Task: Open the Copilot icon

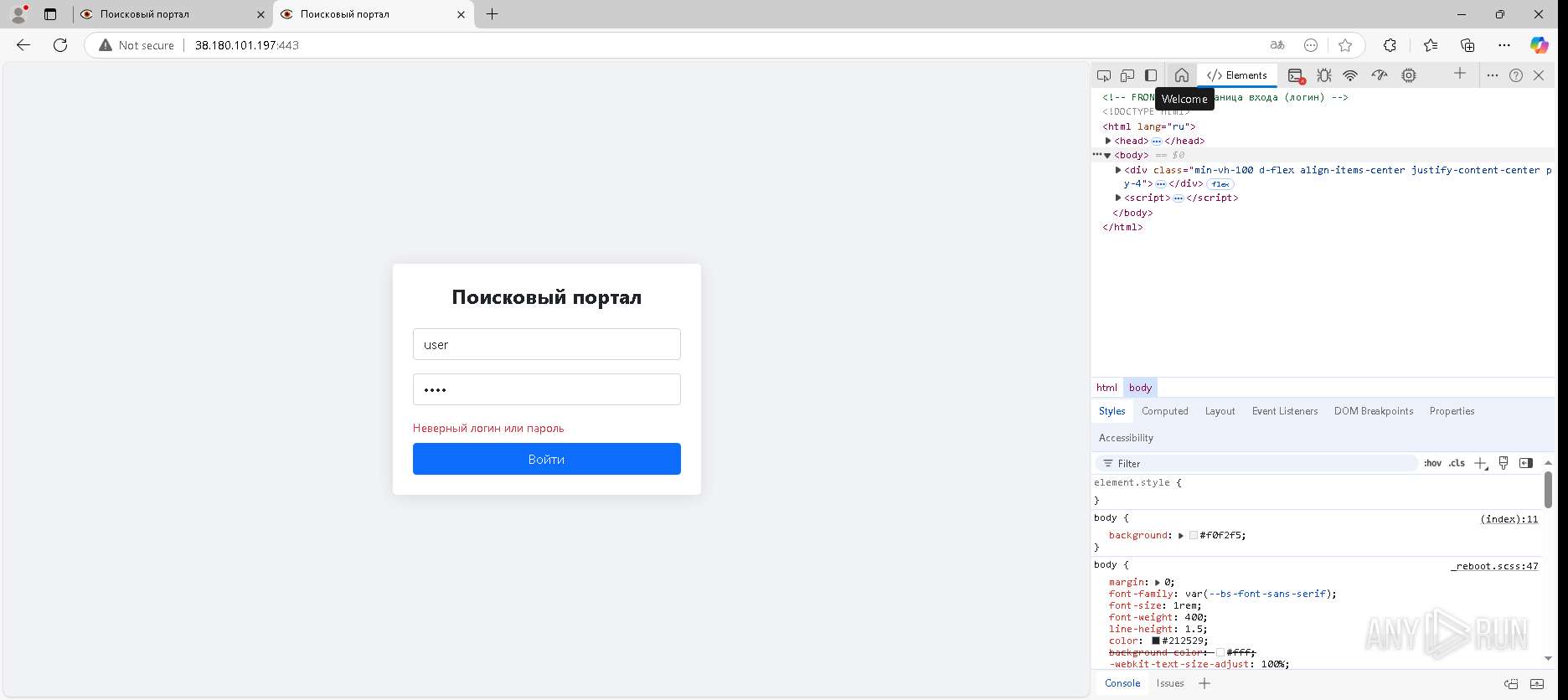Action: tap(1540, 45)
